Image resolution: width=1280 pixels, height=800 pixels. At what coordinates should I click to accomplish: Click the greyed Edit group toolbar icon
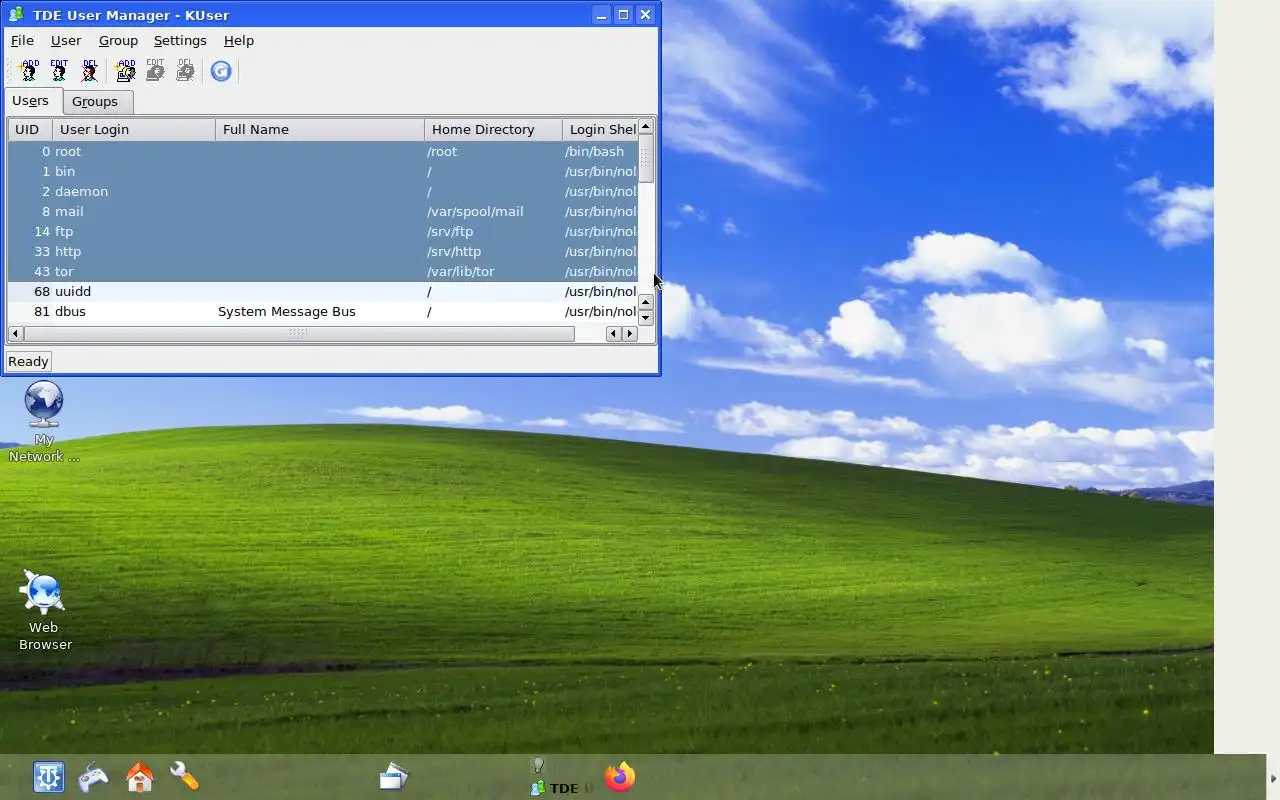click(155, 70)
